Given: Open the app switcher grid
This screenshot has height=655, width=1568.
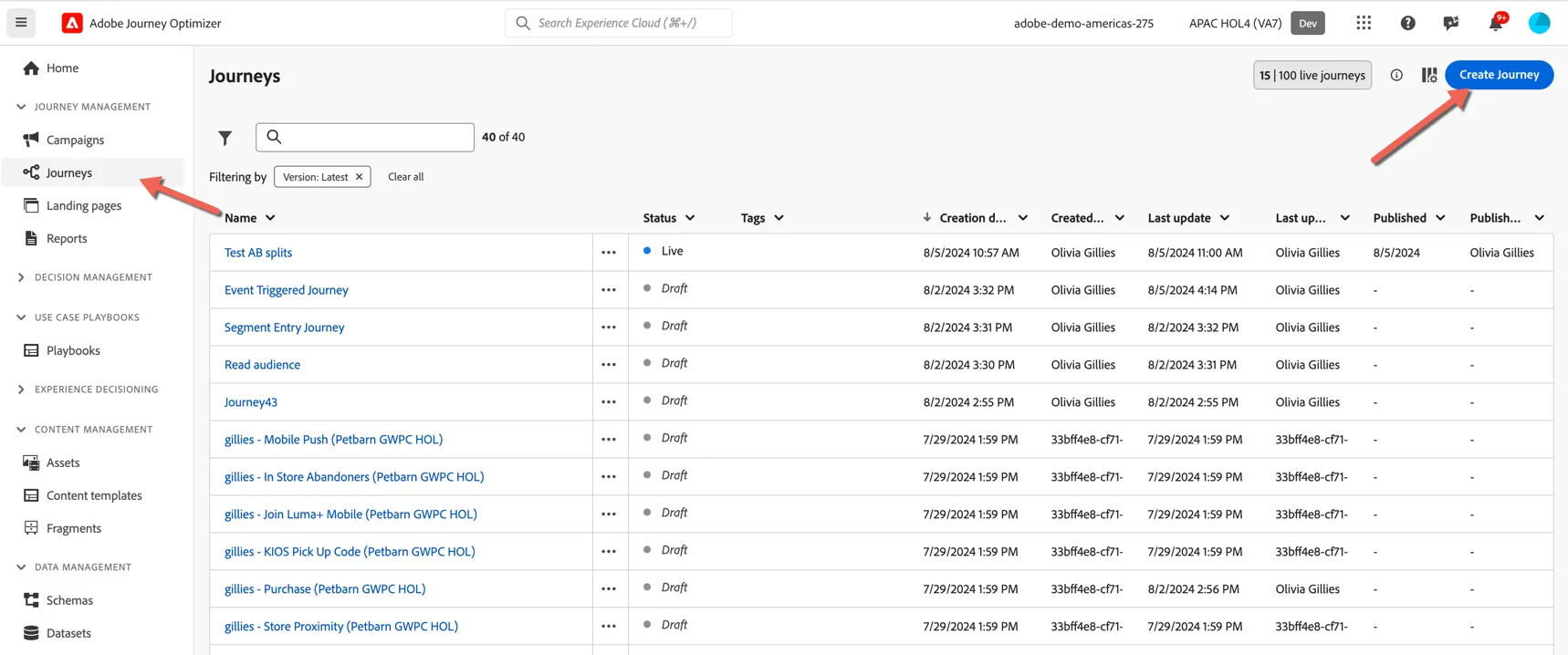Looking at the screenshot, I should click(x=1364, y=23).
